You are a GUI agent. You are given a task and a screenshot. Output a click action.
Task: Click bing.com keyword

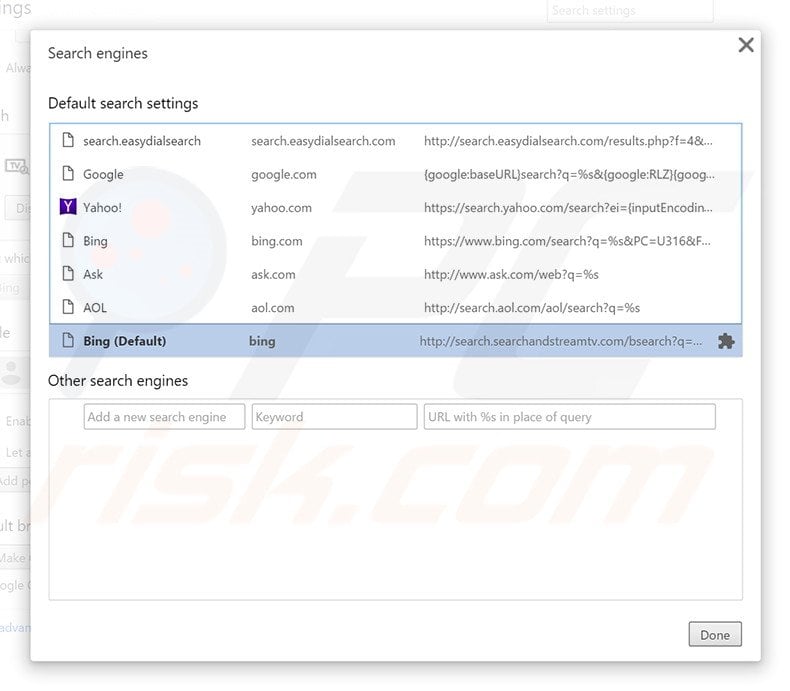277,241
